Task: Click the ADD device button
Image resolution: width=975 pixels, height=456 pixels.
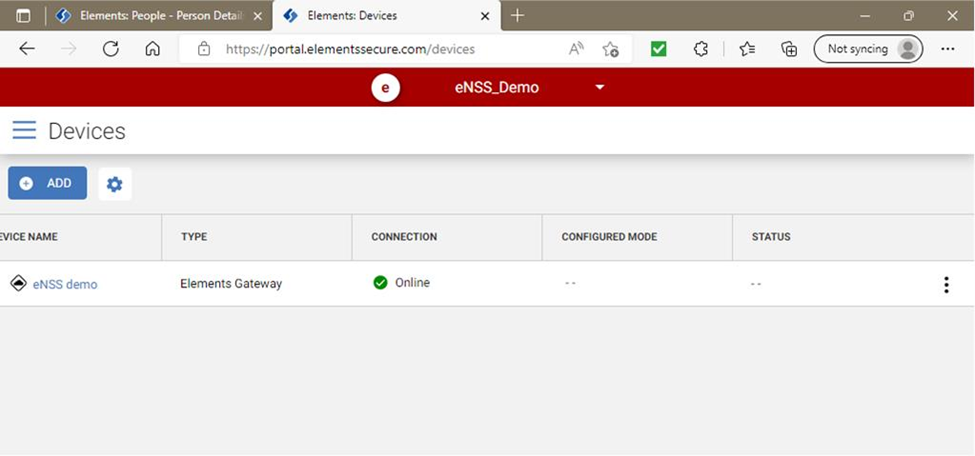Action: [48, 184]
